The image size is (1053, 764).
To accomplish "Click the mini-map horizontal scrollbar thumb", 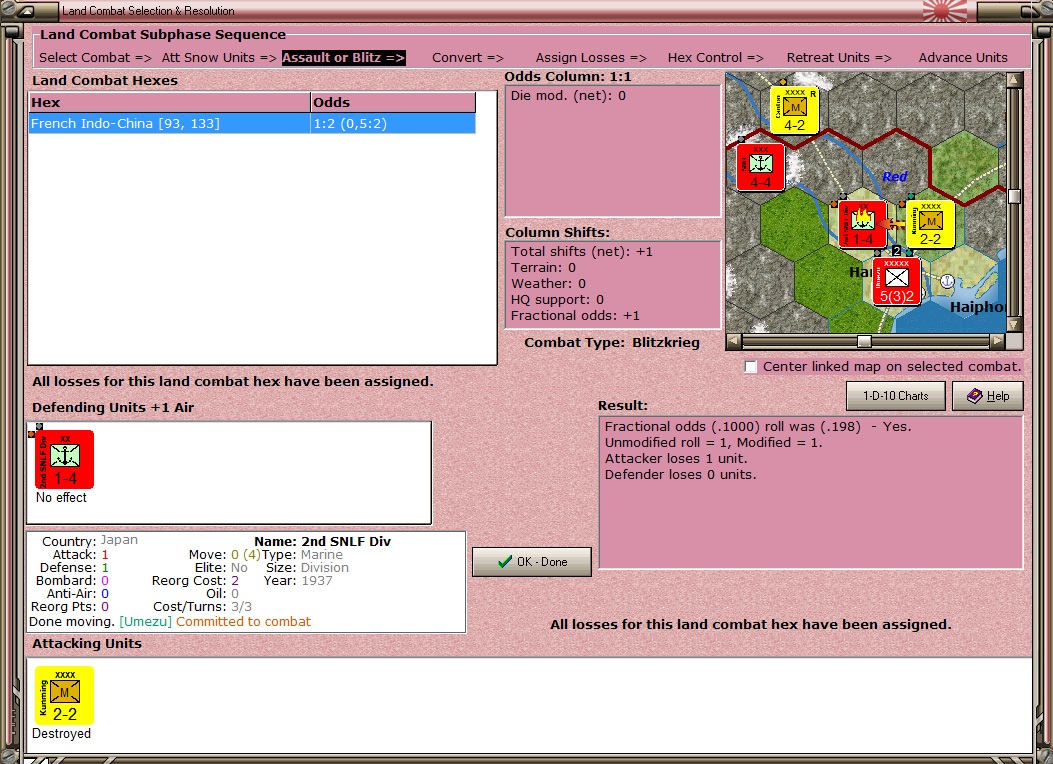I will (864, 341).
